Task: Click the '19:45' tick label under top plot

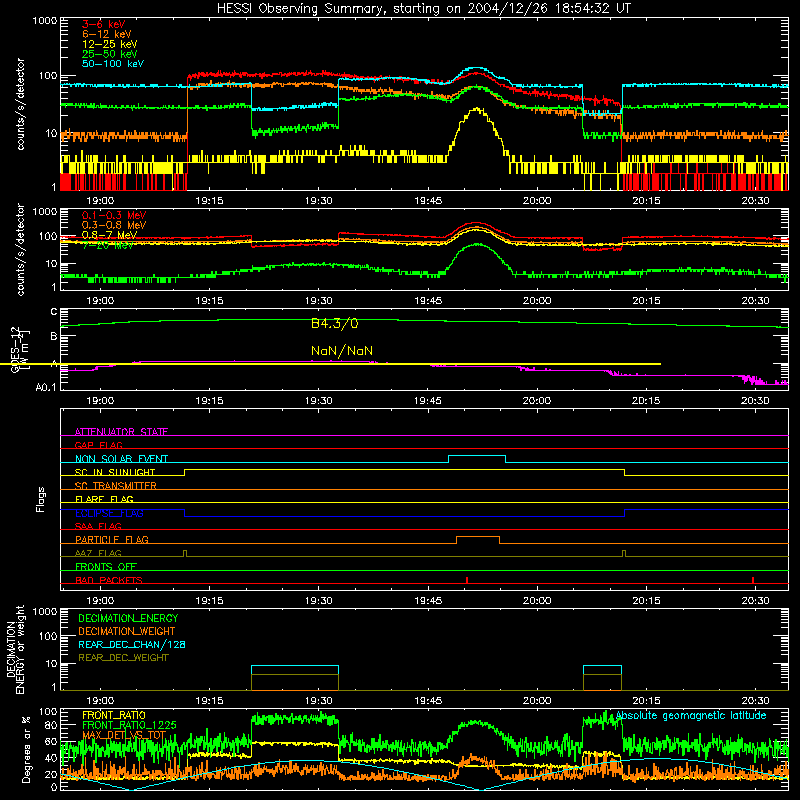Action: point(428,201)
